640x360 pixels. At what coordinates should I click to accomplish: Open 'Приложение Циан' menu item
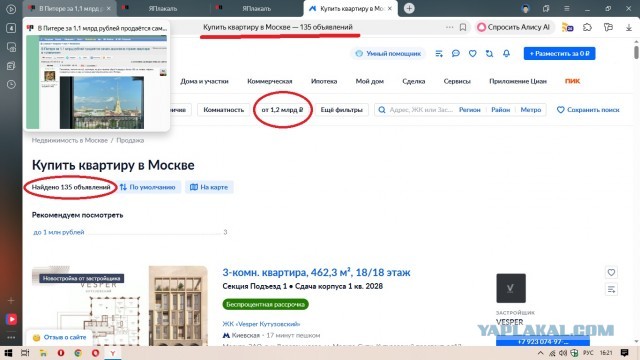(518, 81)
